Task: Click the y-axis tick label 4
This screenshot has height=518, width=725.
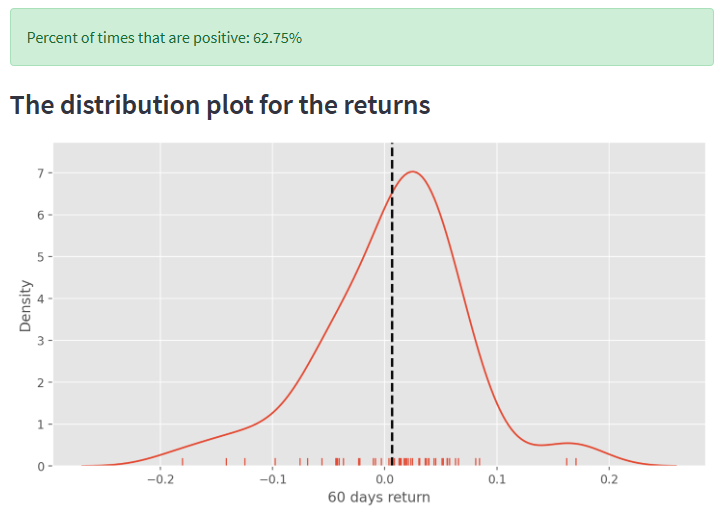Action: coord(41,300)
